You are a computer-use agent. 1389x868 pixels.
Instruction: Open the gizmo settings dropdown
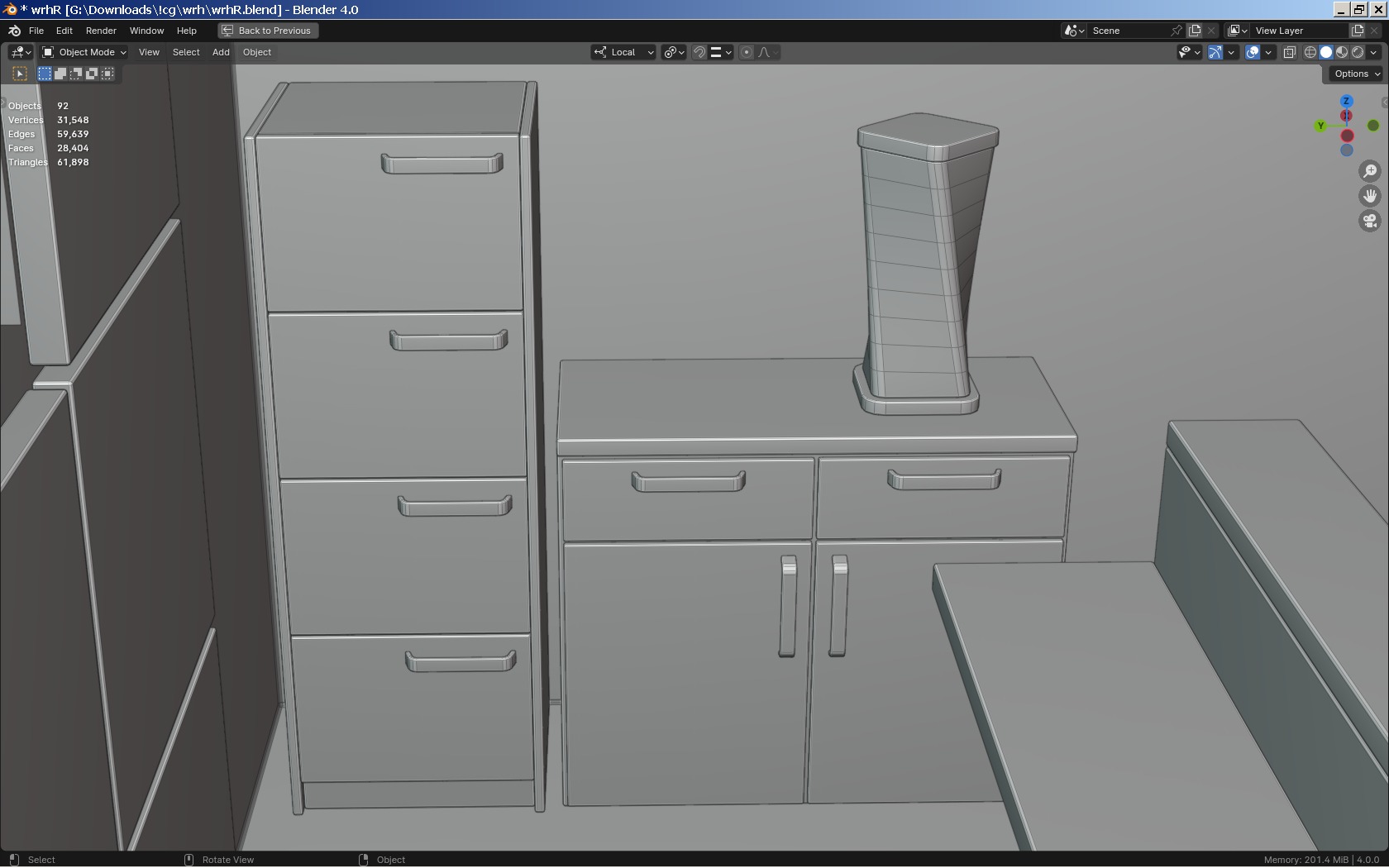1231,52
